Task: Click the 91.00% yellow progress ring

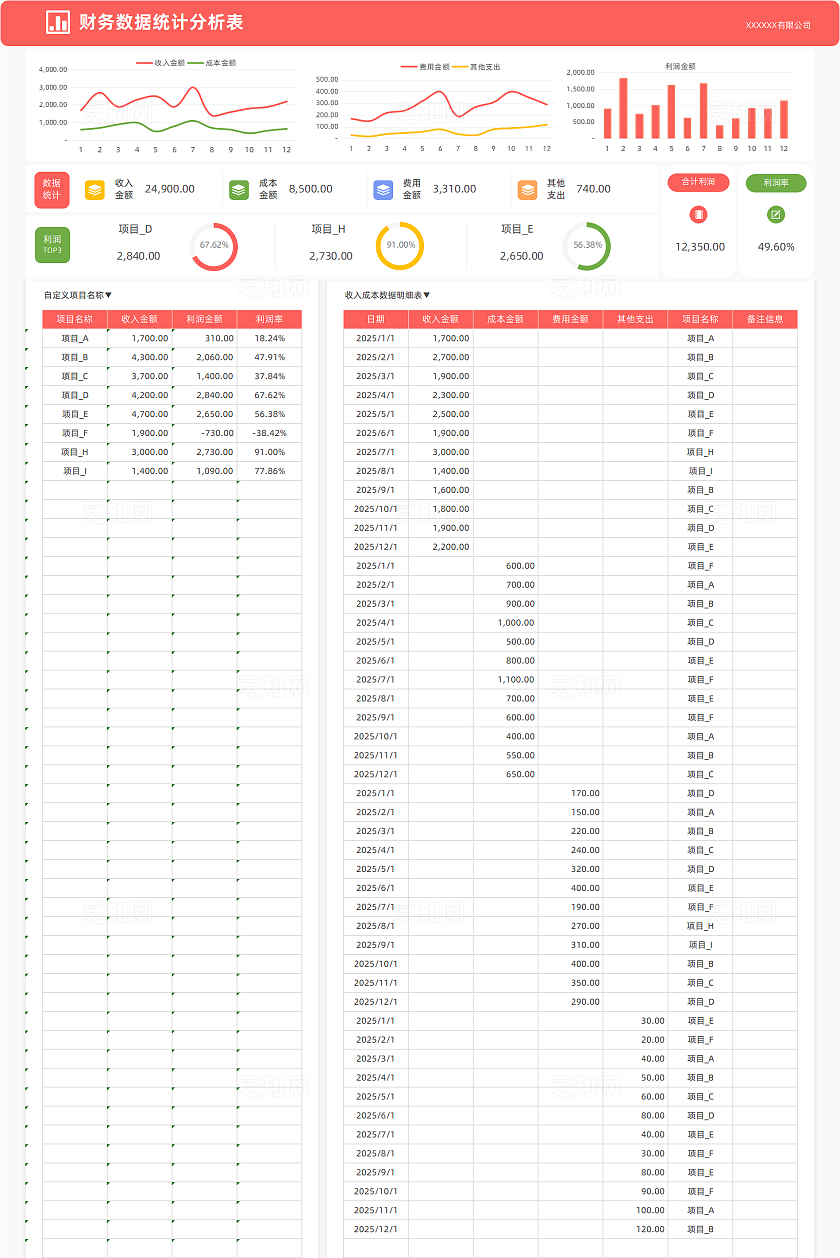Action: click(x=400, y=245)
